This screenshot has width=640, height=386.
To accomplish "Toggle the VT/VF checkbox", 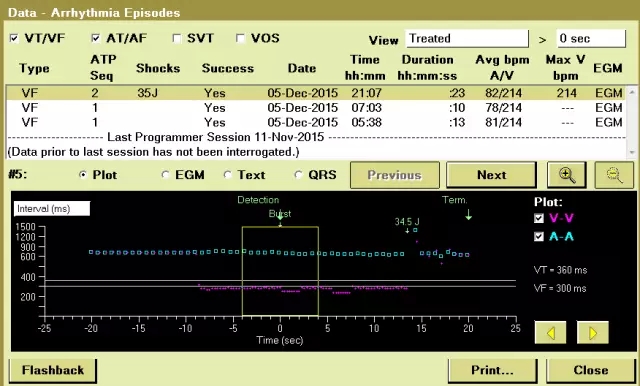I will pyautogui.click(x=14, y=38).
